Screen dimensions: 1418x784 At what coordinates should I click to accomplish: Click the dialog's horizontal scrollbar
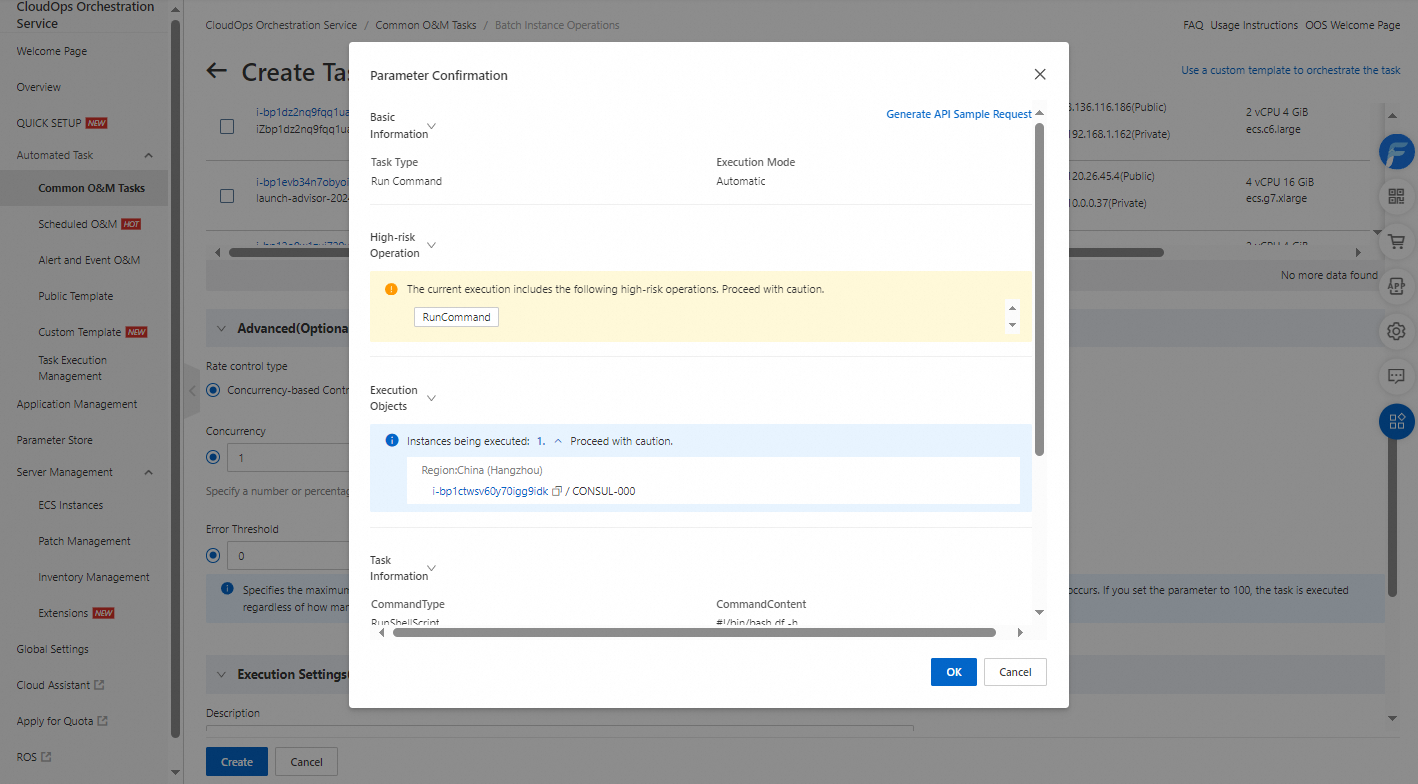694,632
